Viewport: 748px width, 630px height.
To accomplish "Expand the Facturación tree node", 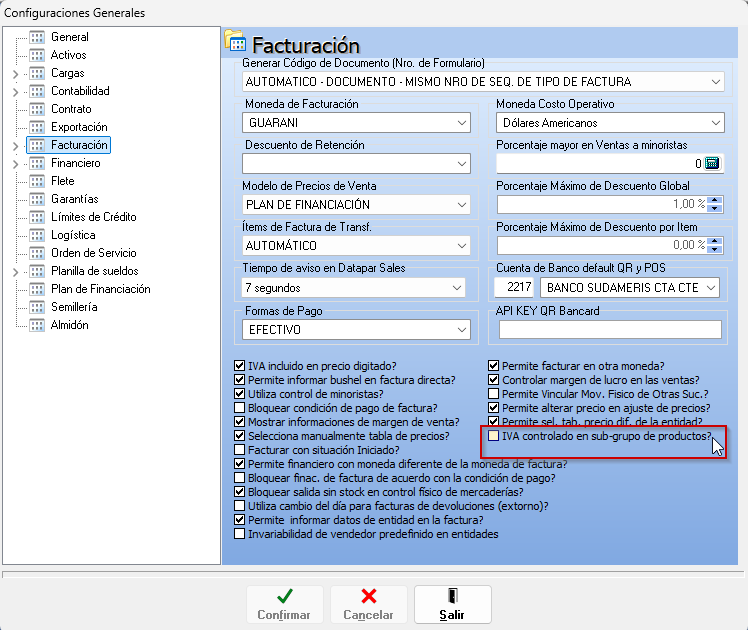I will coord(15,146).
